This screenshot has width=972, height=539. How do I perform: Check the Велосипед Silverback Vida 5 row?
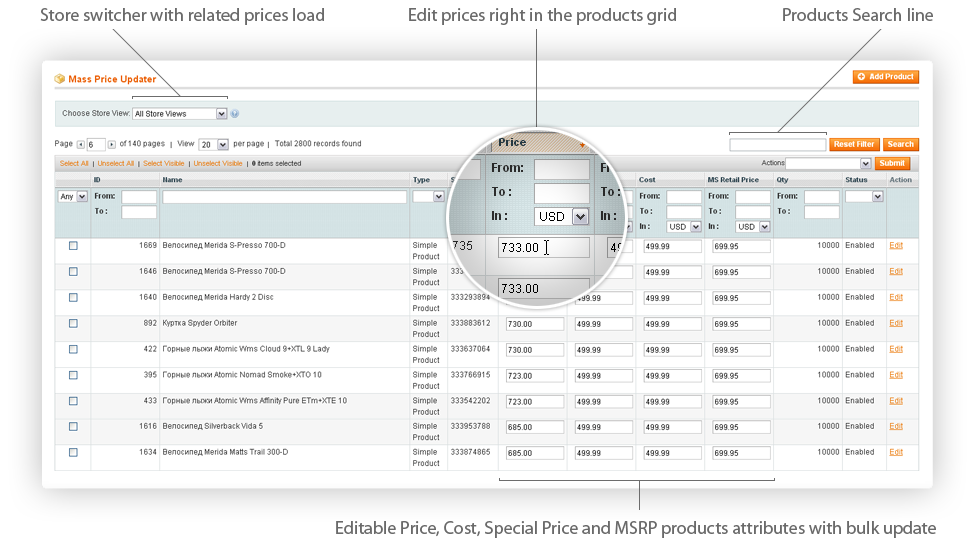click(73, 426)
